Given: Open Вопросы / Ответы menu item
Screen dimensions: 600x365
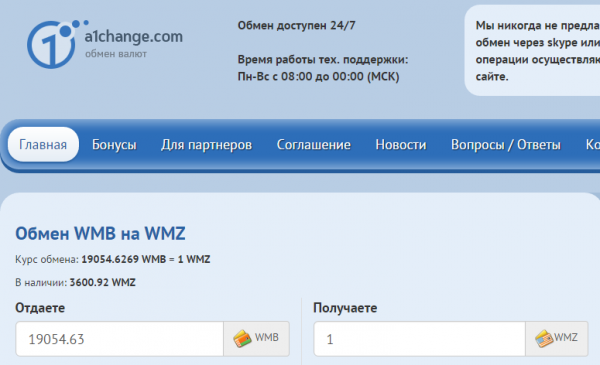Looking at the screenshot, I should (505, 145).
